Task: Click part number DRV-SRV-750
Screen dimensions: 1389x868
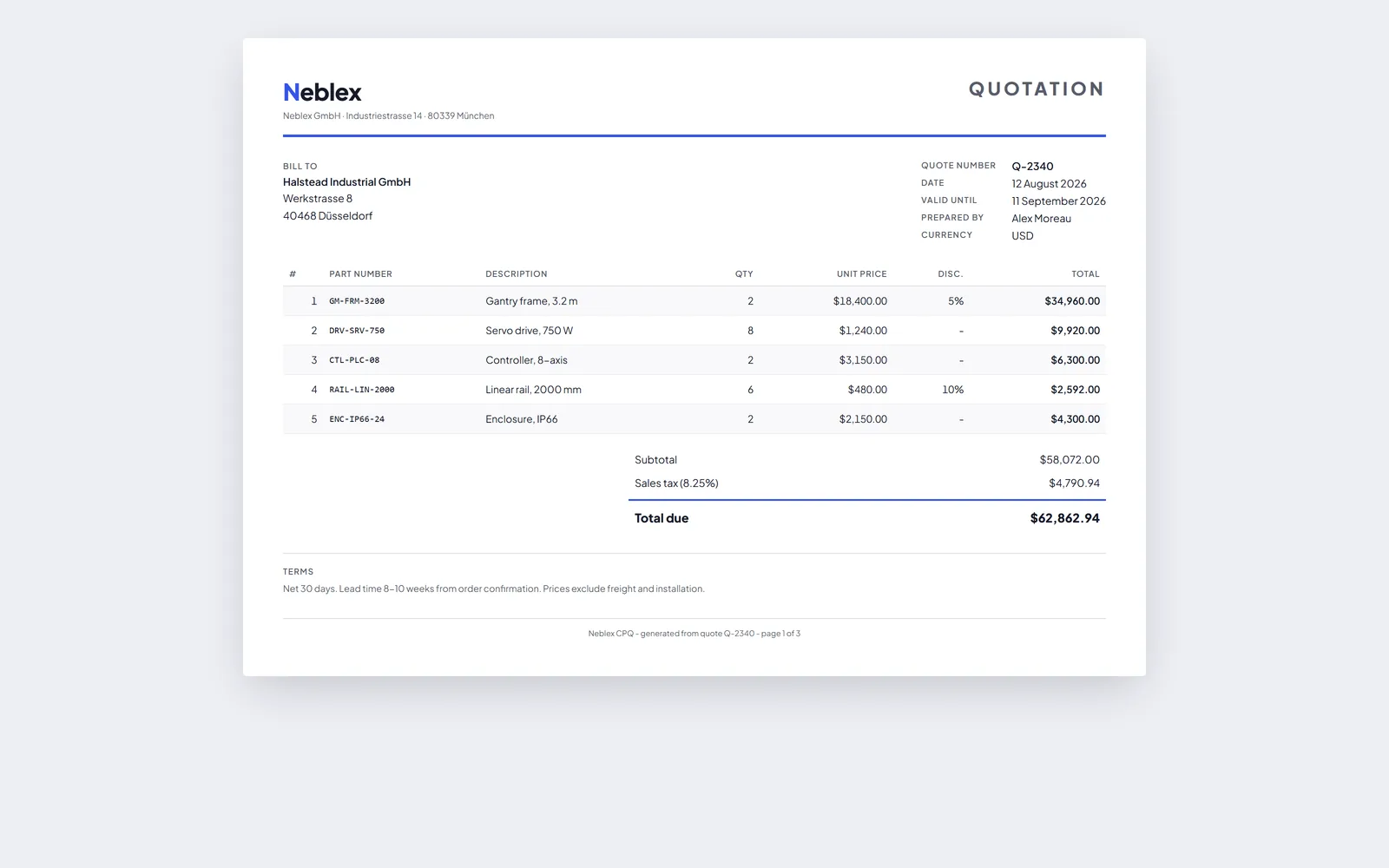Action: (357, 331)
